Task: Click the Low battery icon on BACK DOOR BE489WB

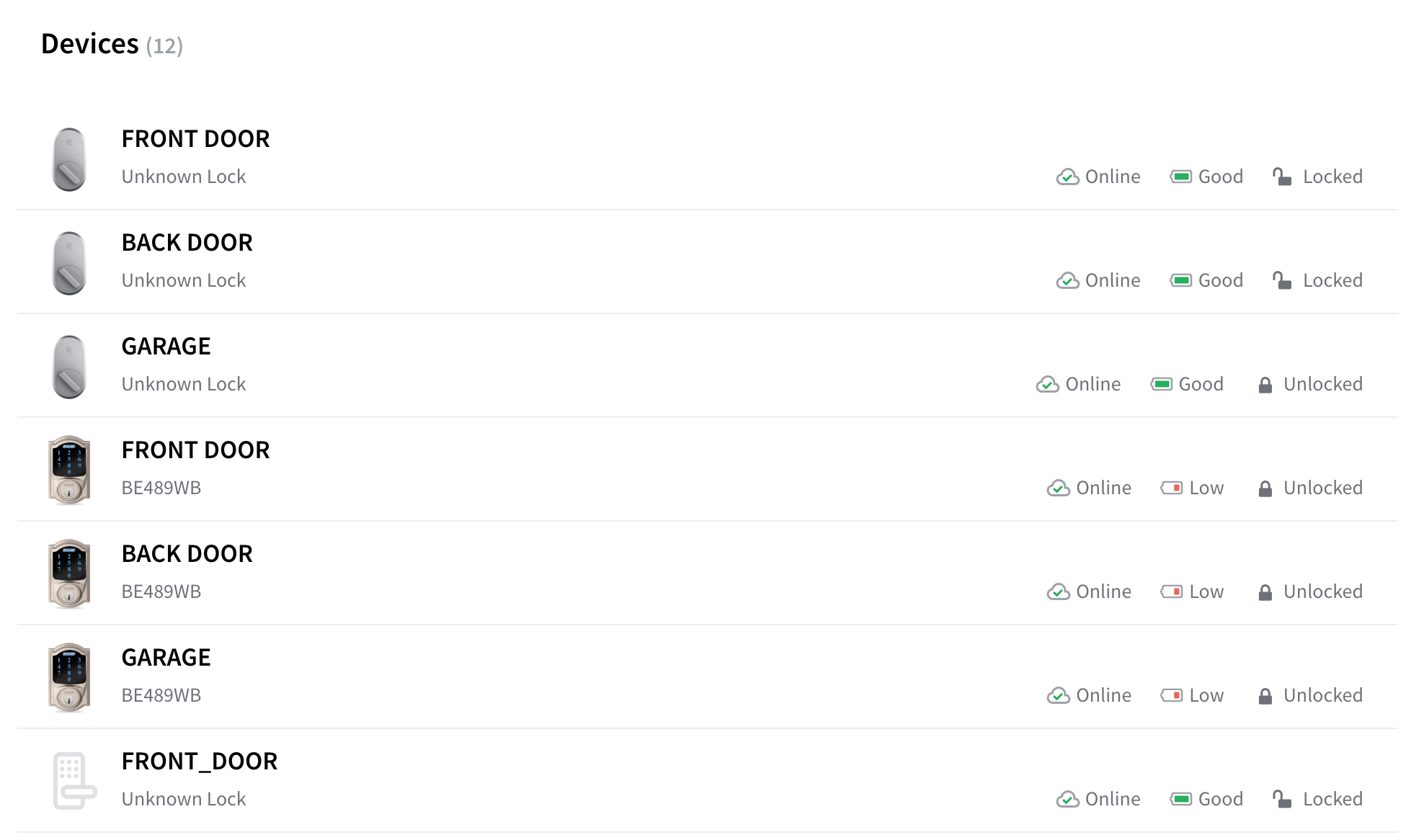Action: (x=1171, y=591)
